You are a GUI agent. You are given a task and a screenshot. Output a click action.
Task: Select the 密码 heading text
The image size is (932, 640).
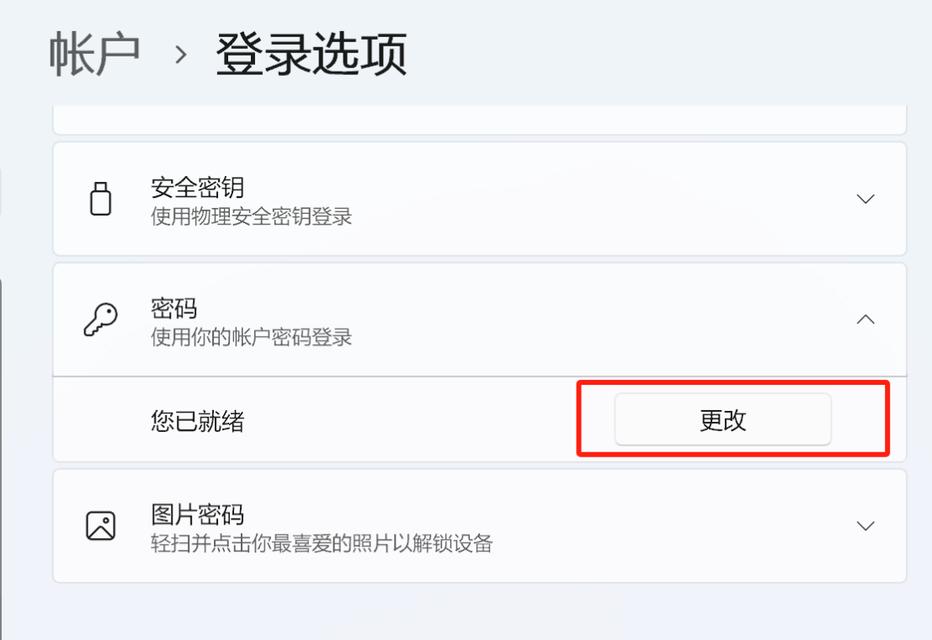[174, 308]
